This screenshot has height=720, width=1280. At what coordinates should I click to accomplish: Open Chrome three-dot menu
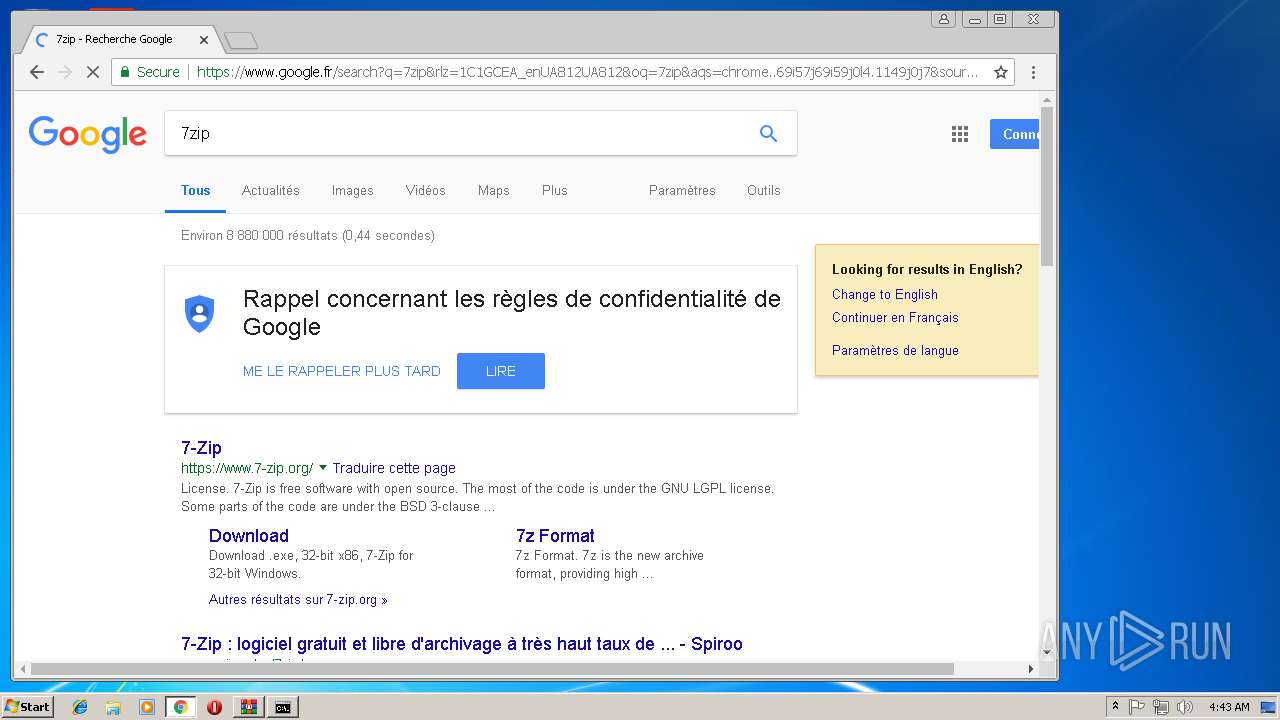1033,72
